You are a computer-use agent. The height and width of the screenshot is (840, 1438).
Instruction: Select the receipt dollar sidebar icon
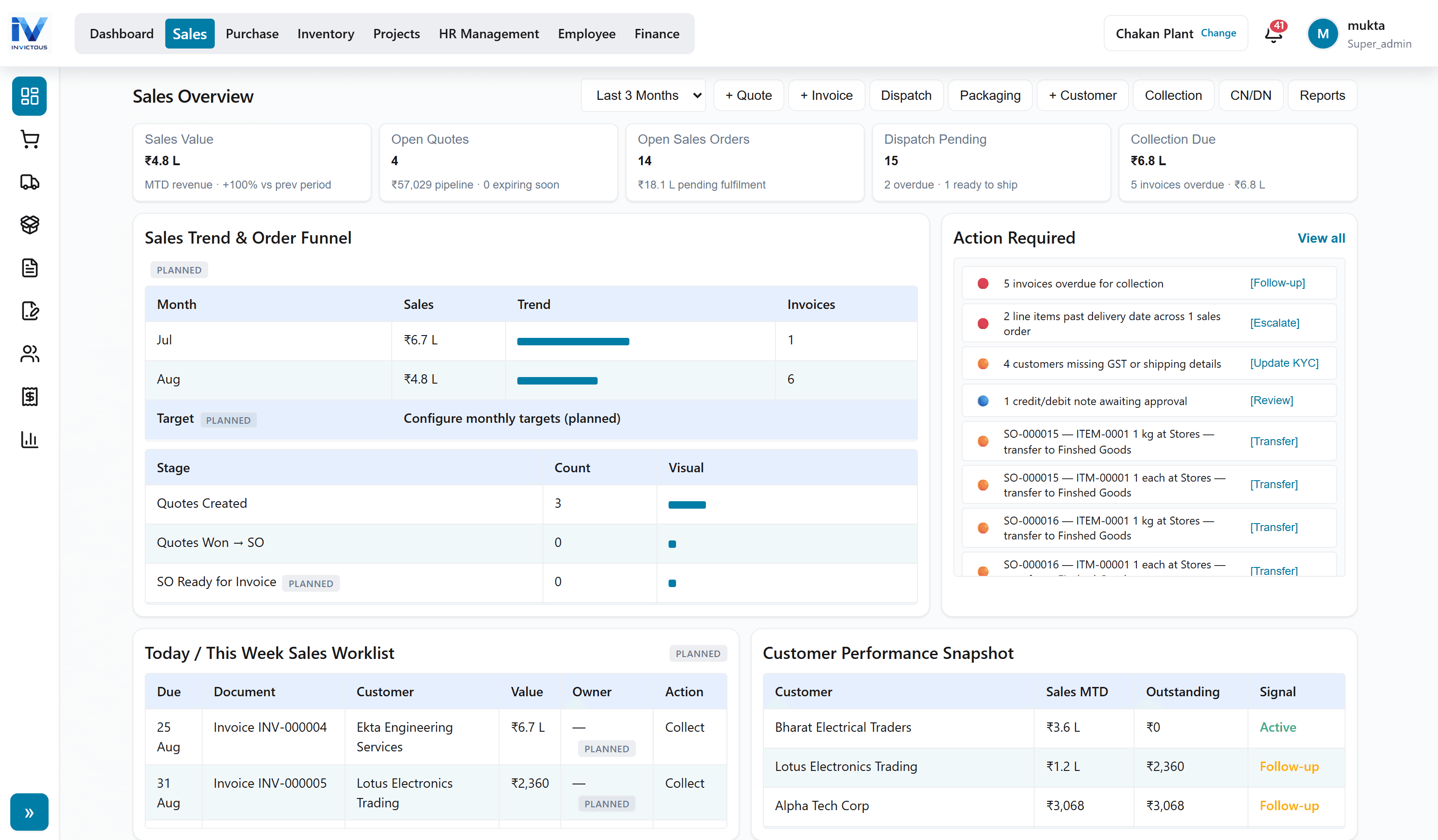point(29,396)
